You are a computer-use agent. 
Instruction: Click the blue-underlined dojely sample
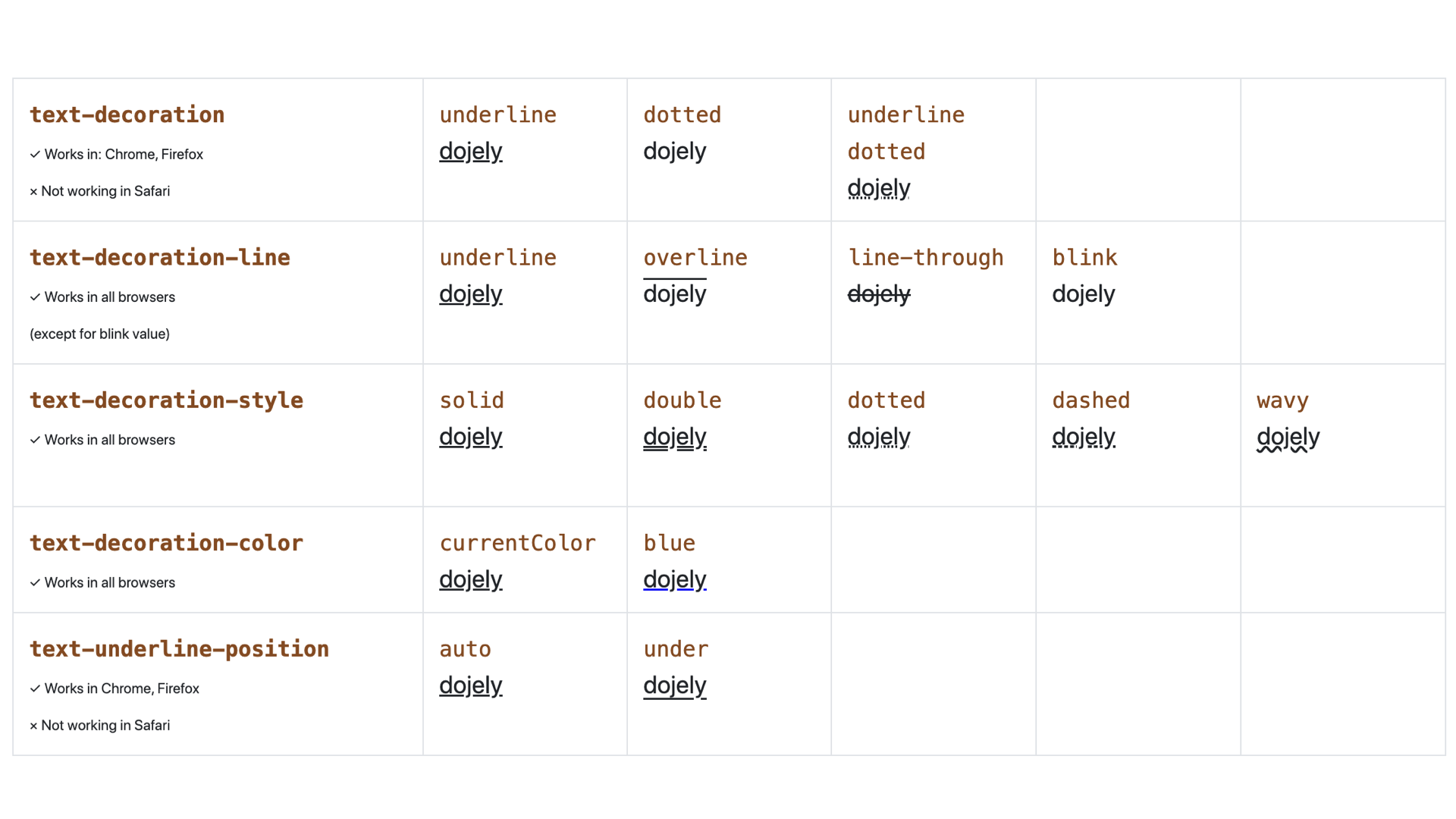click(x=674, y=579)
